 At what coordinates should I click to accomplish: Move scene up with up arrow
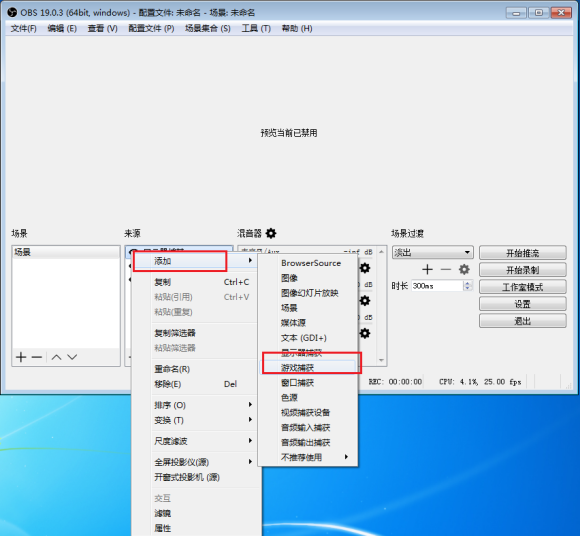click(x=56, y=357)
